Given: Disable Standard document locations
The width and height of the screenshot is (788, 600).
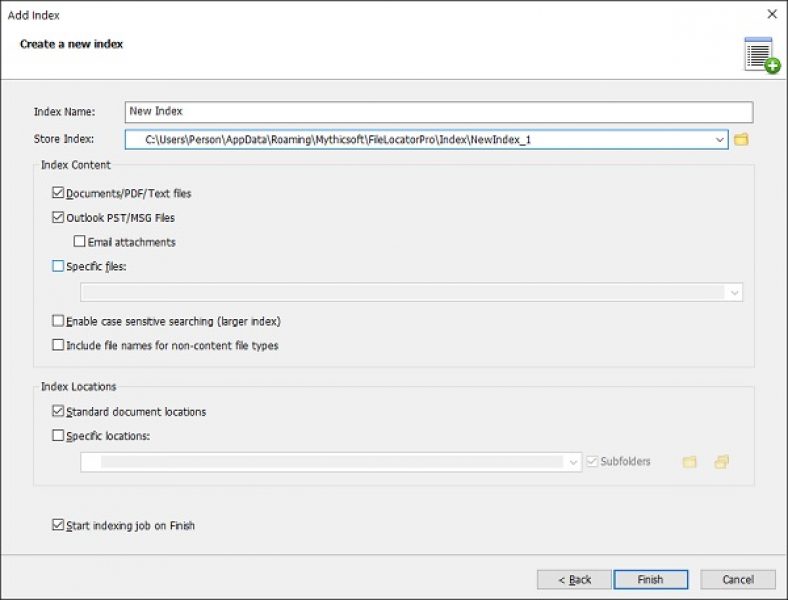Looking at the screenshot, I should 58,411.
